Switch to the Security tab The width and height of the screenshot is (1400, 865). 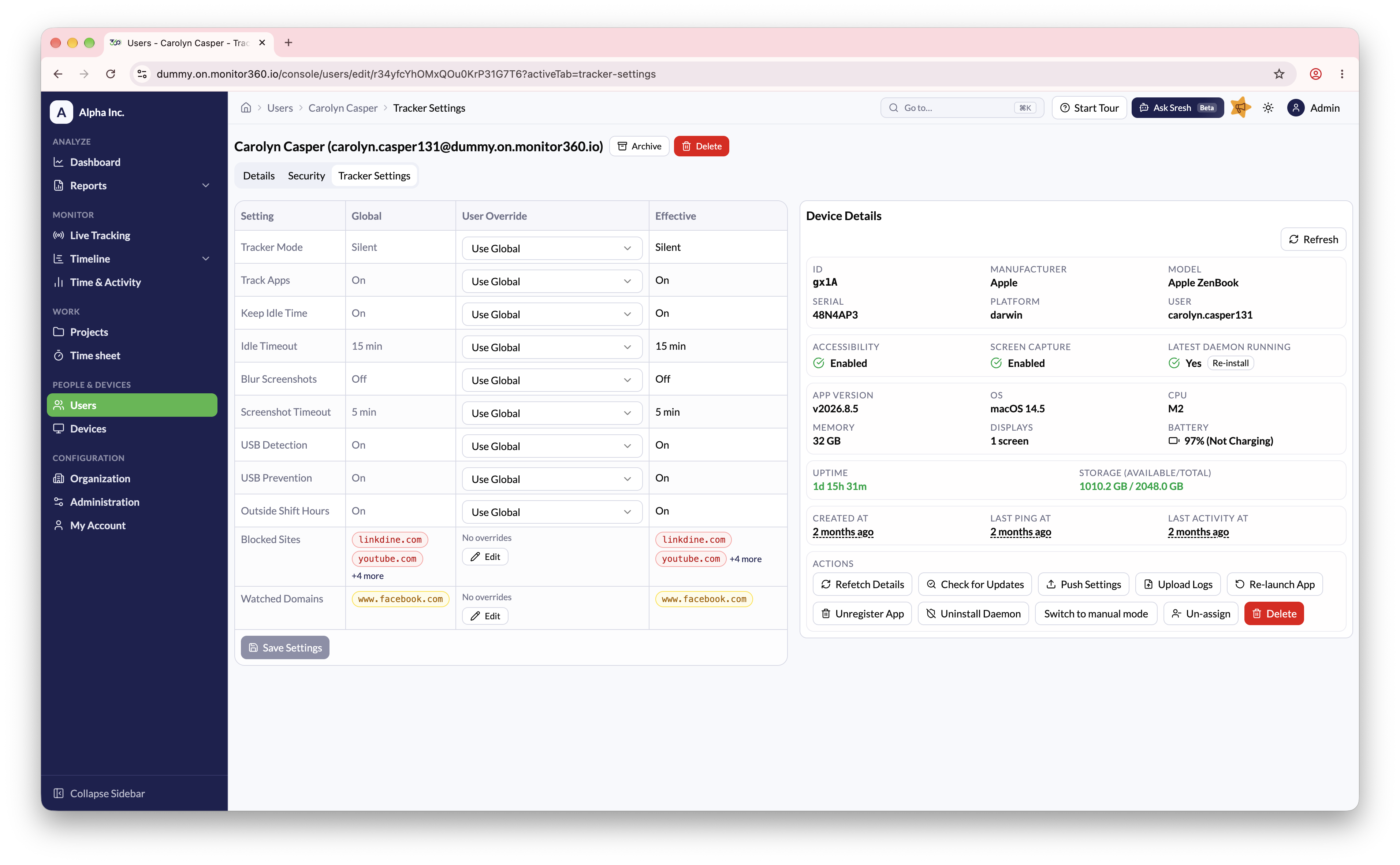(x=306, y=176)
